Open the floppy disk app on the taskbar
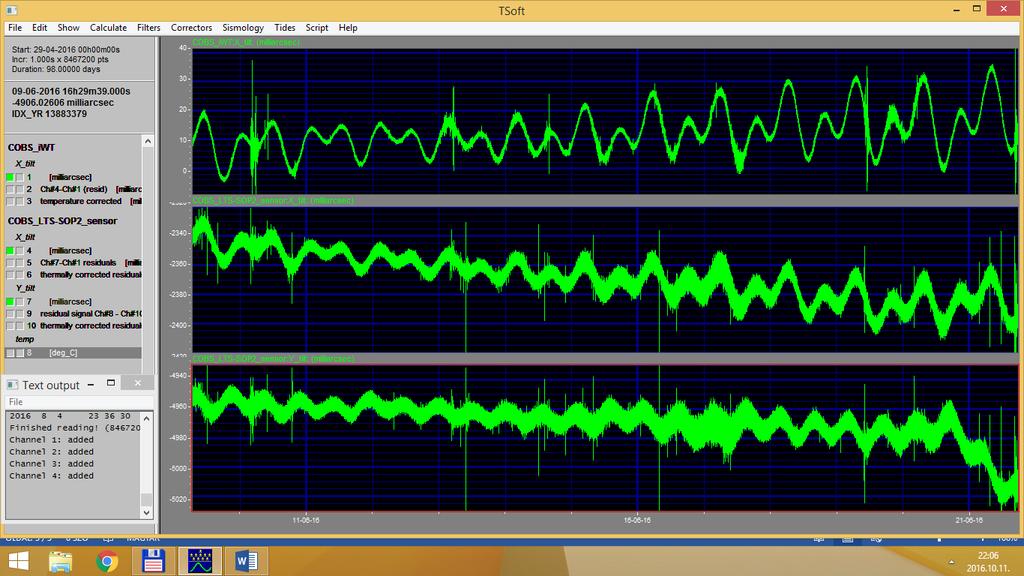 pyautogui.click(x=153, y=561)
